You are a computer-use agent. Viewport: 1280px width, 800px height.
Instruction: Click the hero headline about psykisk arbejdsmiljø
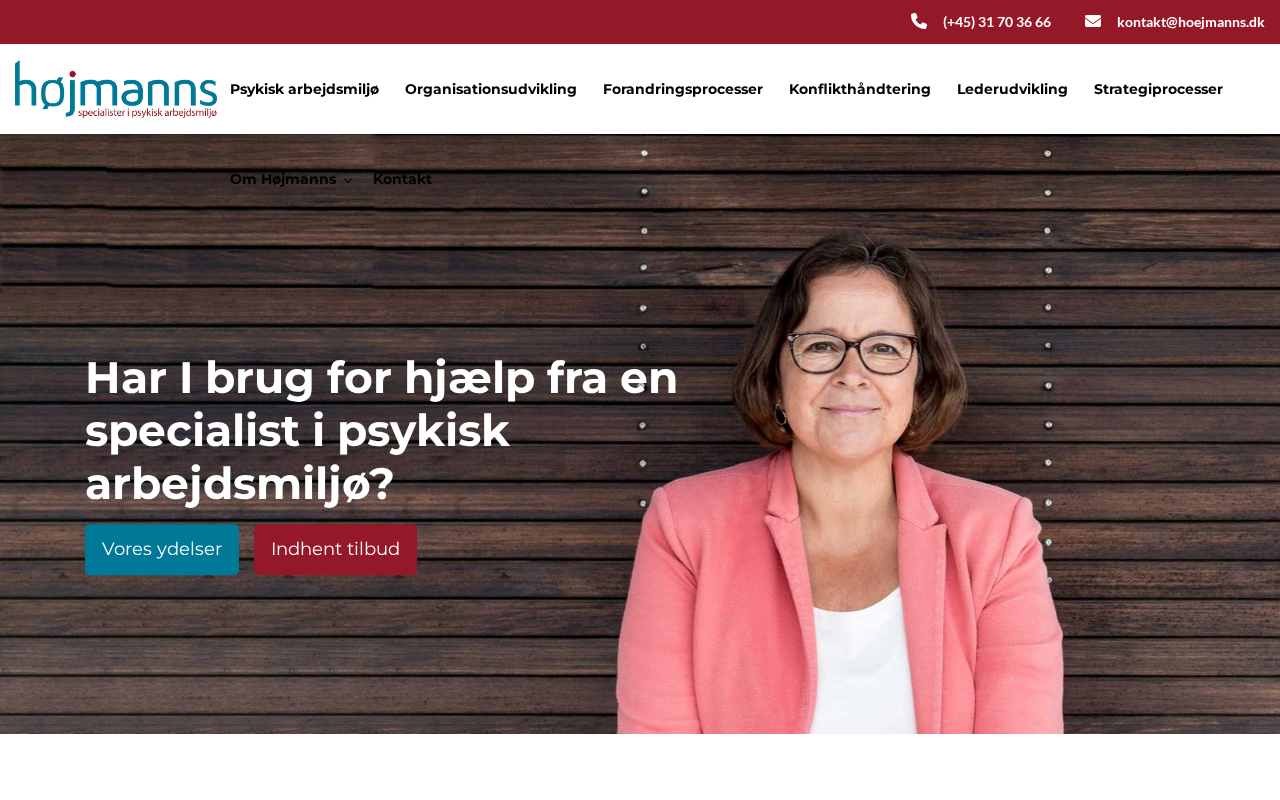[381, 431]
